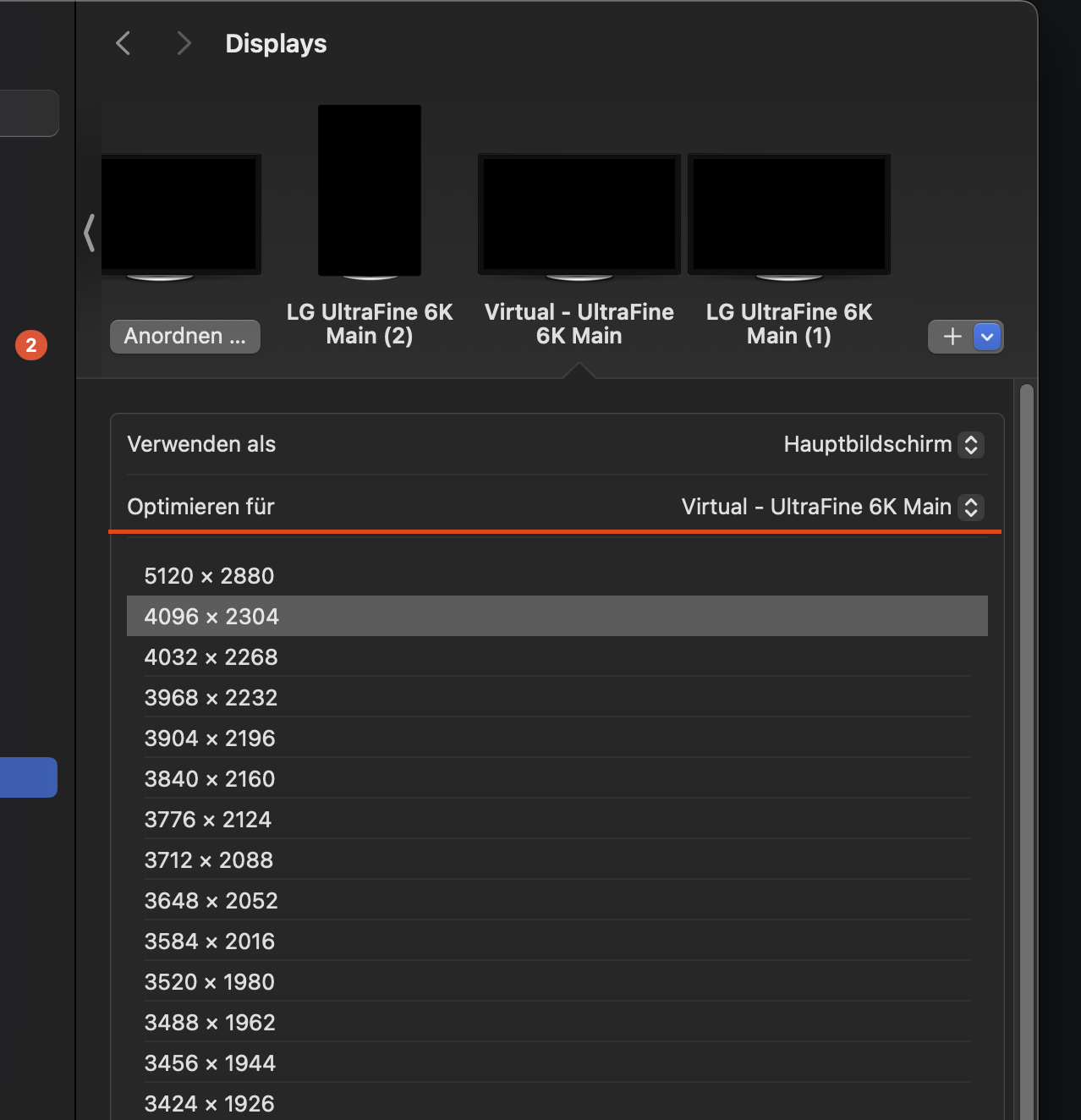Click the sidebar search field at top left
Image resolution: width=1081 pixels, height=1120 pixels.
click(28, 113)
